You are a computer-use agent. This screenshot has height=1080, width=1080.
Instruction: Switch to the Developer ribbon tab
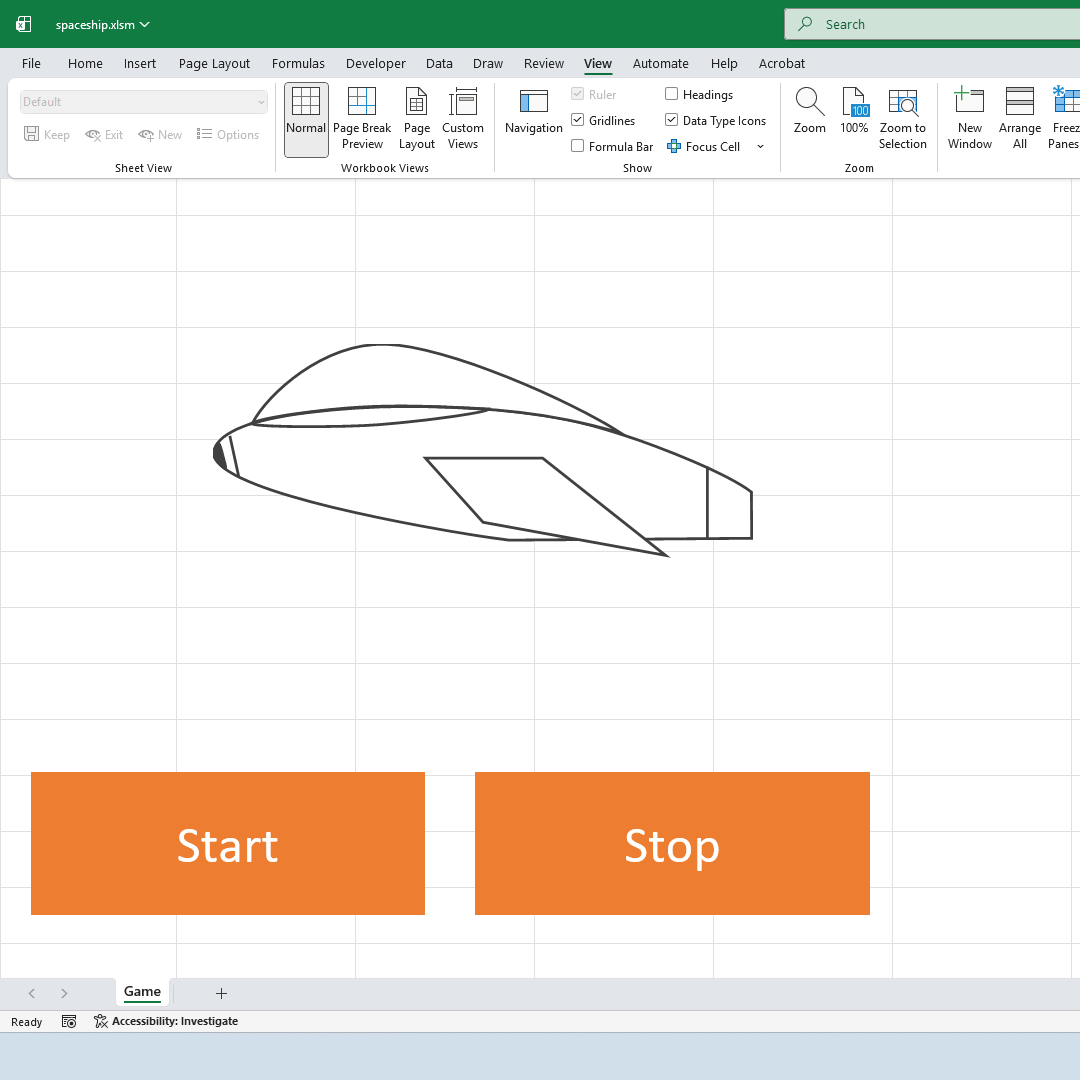pos(375,63)
